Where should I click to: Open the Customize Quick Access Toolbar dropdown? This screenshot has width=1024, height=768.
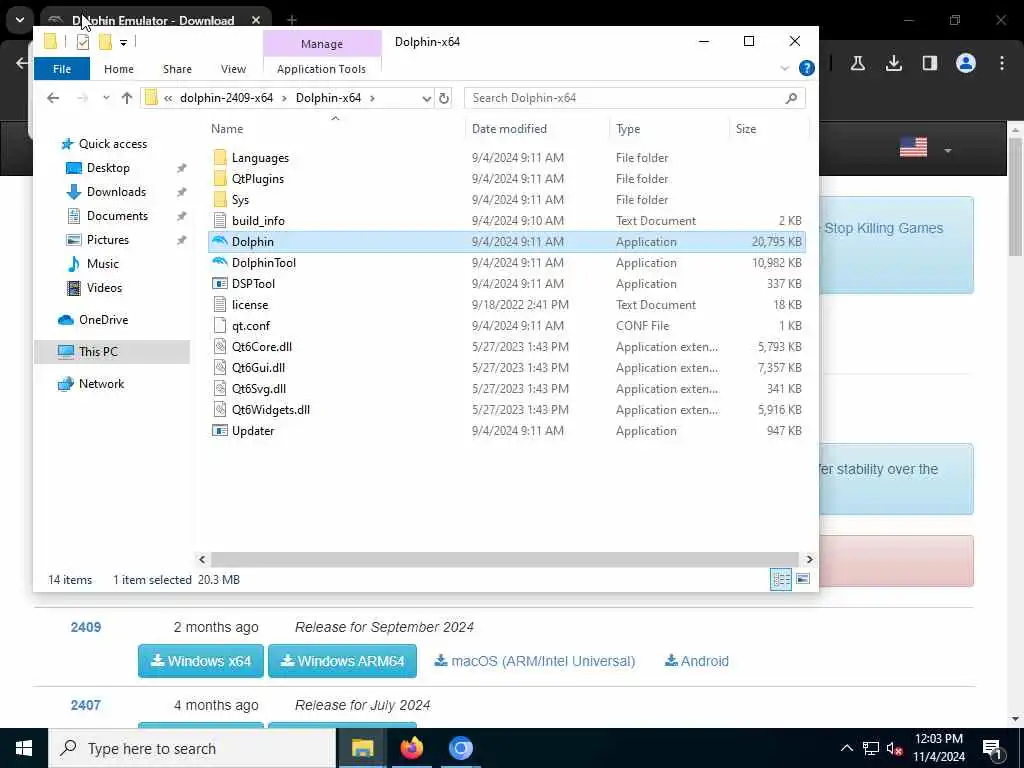(123, 42)
